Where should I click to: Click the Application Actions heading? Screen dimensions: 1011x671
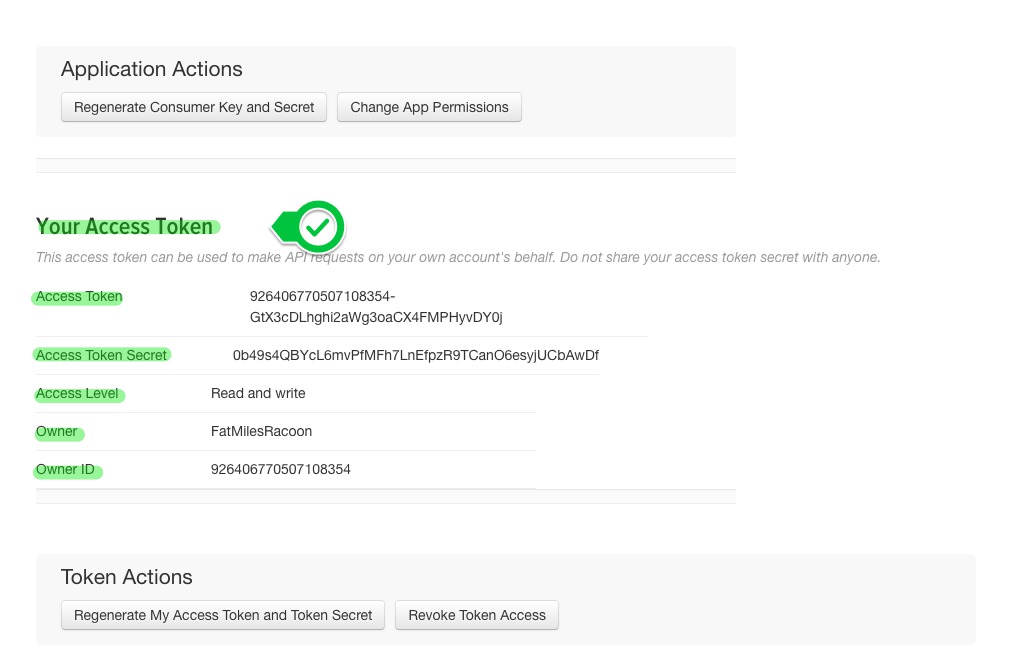pos(151,69)
